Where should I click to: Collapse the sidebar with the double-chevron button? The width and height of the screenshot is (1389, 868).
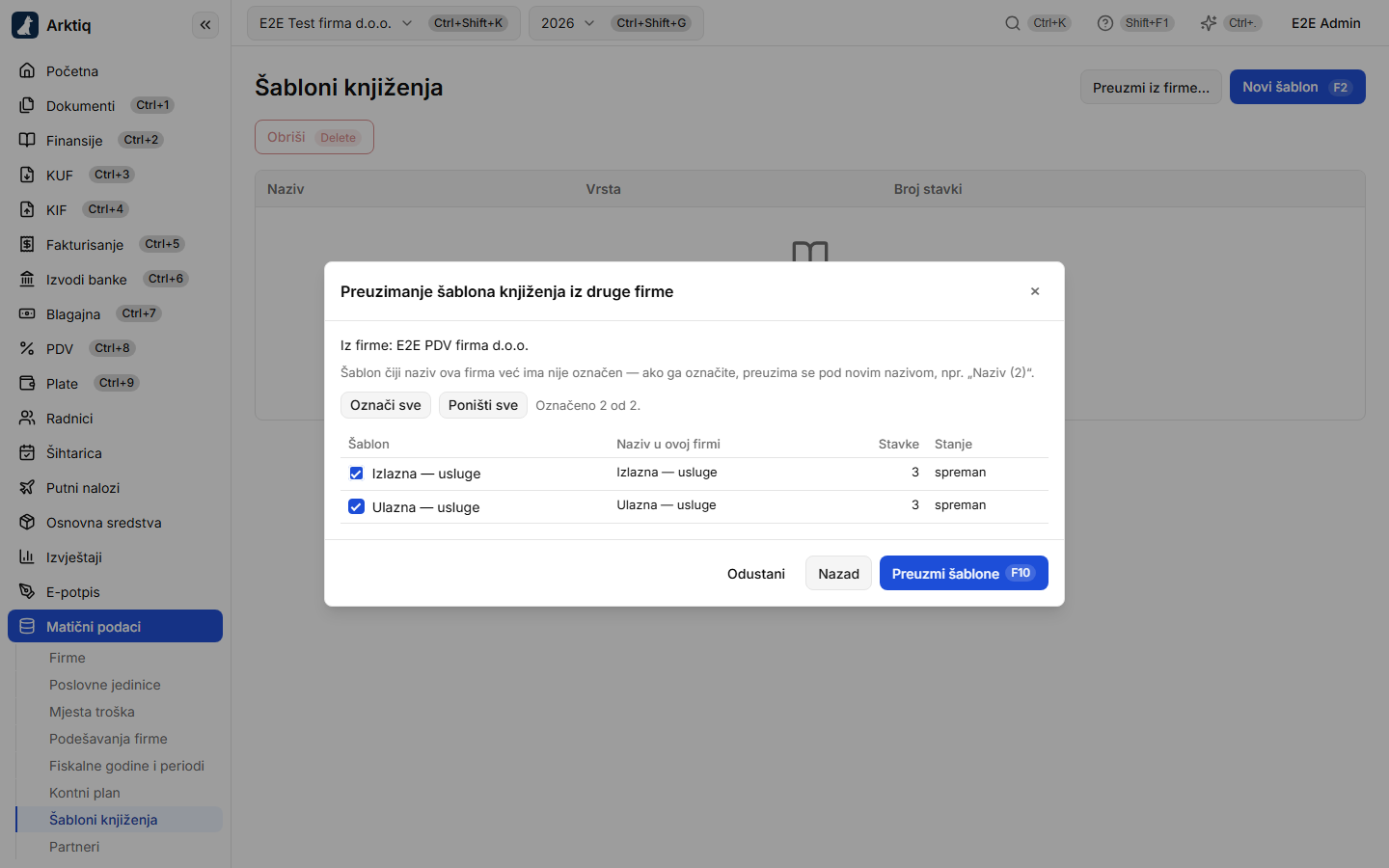pos(205,25)
